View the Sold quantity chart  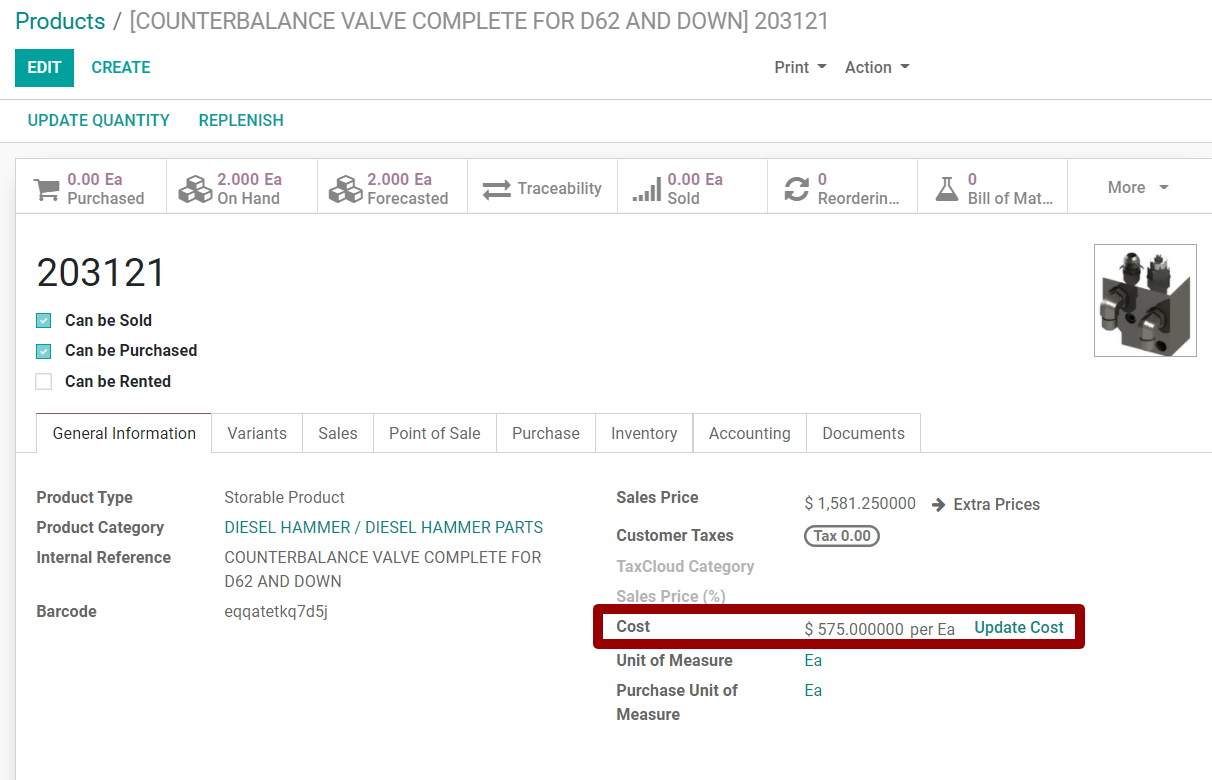tap(691, 186)
